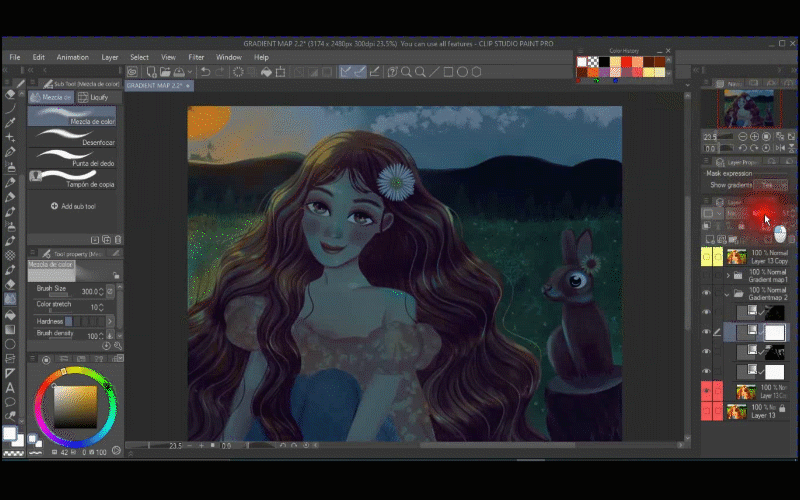Open the Filter menu

click(x=196, y=57)
